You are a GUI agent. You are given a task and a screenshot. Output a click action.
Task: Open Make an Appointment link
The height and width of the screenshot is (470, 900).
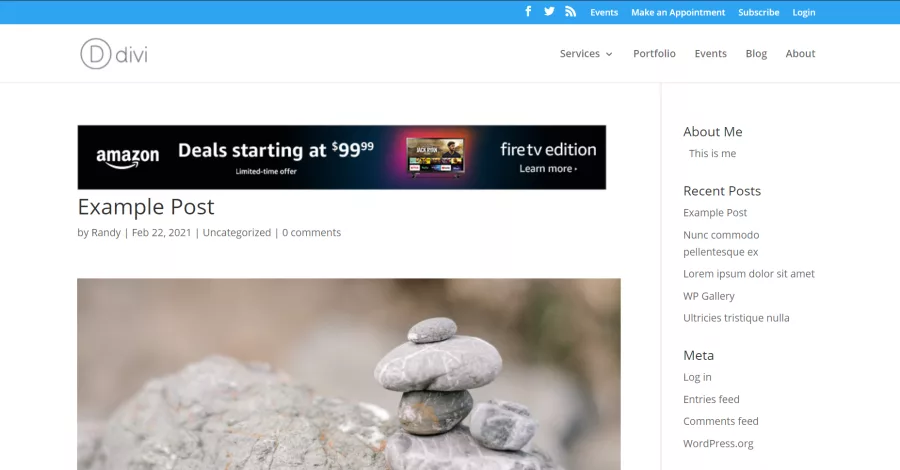[678, 12]
